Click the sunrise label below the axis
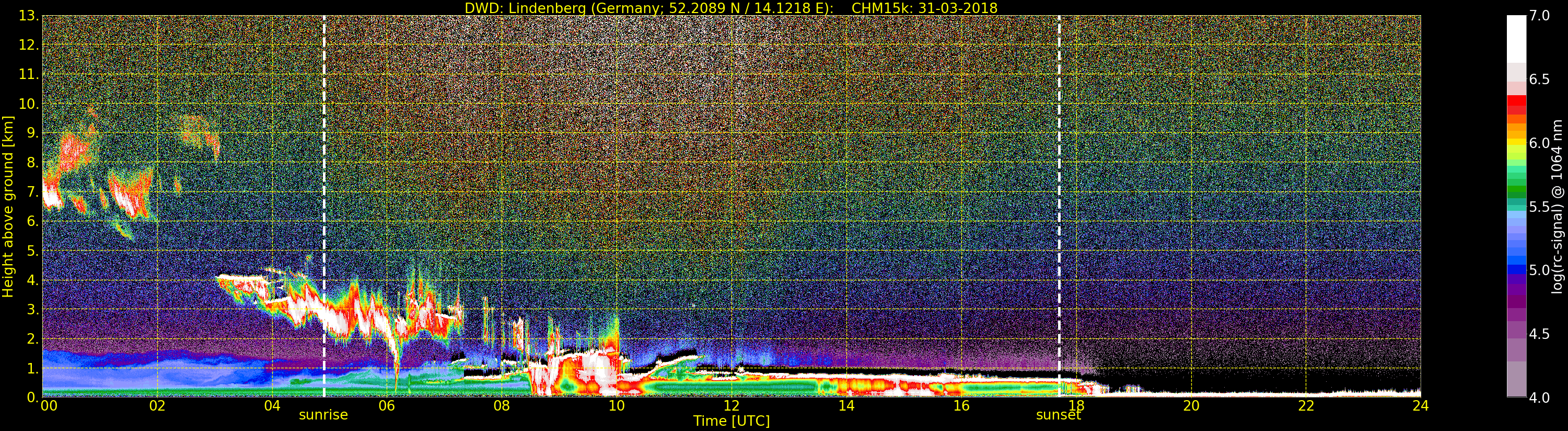Image resolution: width=1568 pixels, height=431 pixels. coord(323,415)
